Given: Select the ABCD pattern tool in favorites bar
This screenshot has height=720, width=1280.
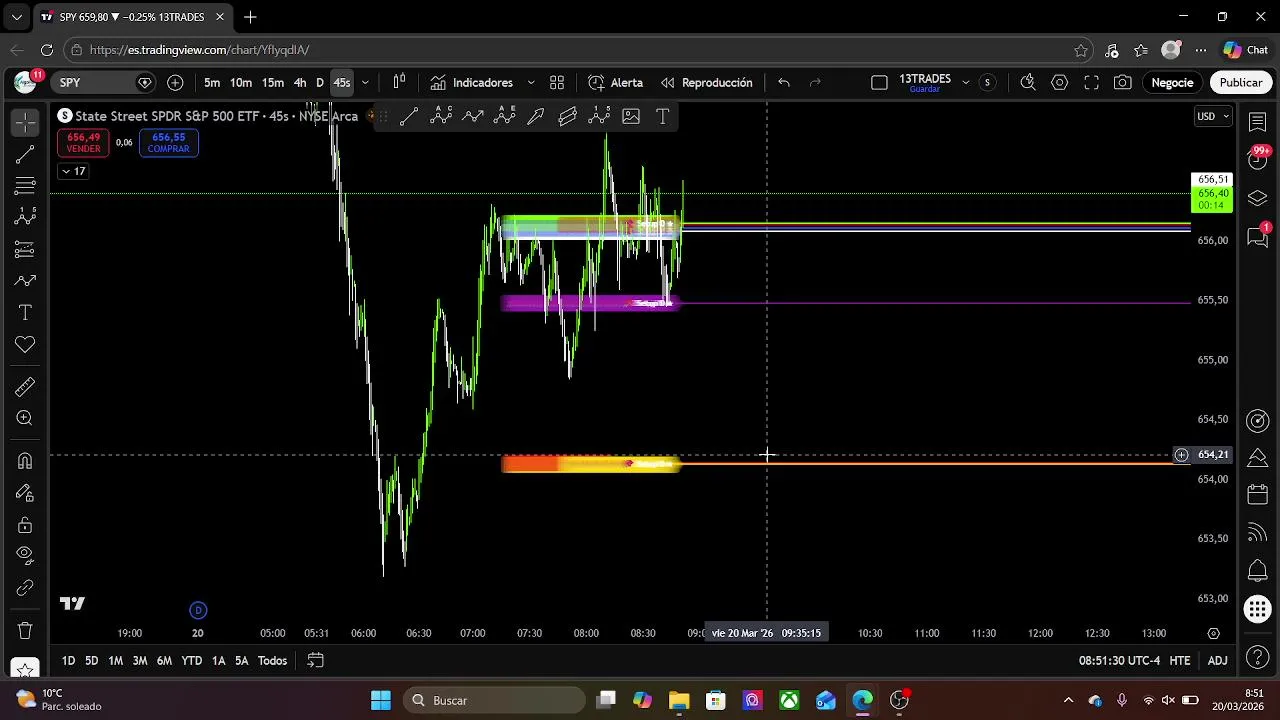Looking at the screenshot, I should coord(441,116).
